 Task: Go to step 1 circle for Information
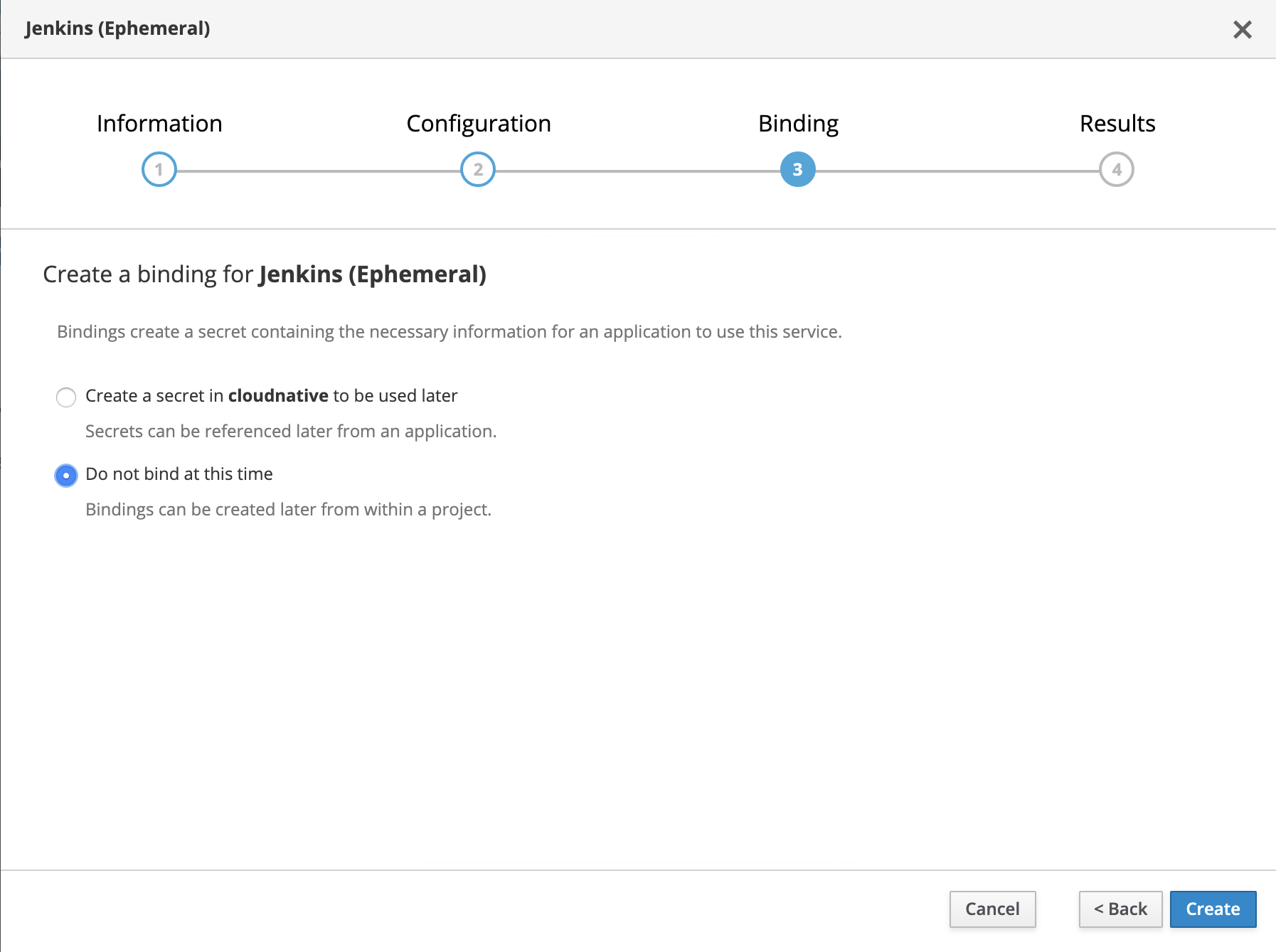pyautogui.click(x=159, y=170)
